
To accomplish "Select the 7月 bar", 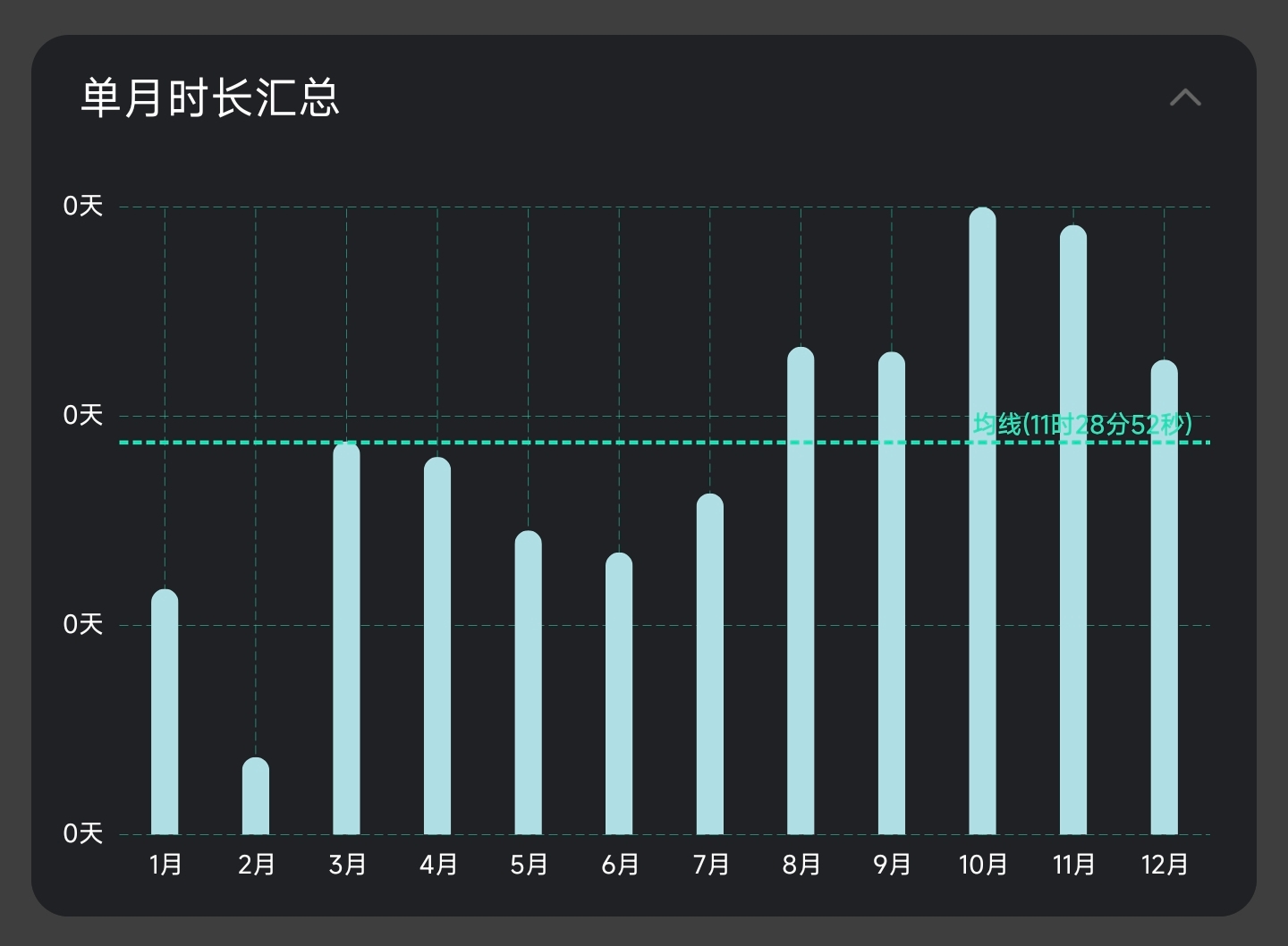I will [710, 663].
